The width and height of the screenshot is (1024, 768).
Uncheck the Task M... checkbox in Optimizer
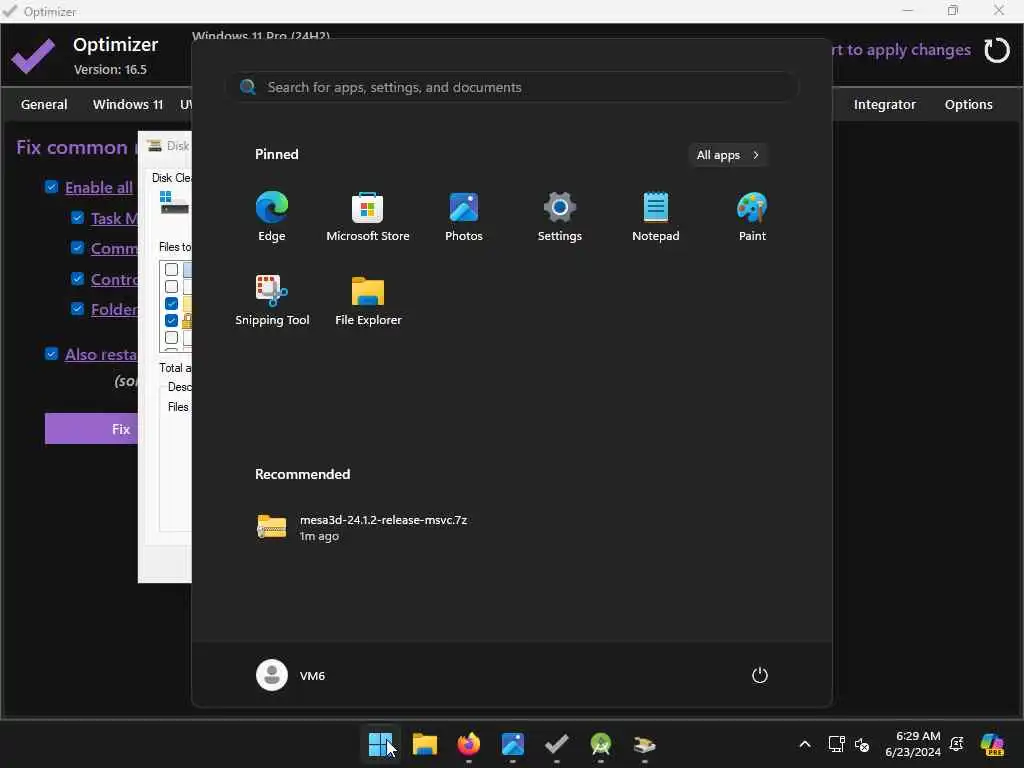(x=77, y=217)
